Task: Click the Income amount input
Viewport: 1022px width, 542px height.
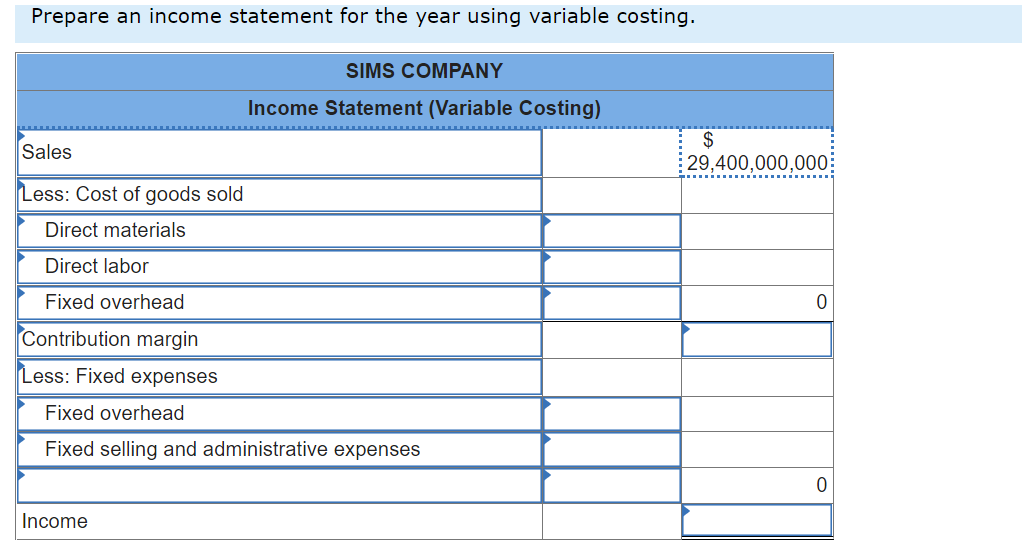Action: [757, 521]
